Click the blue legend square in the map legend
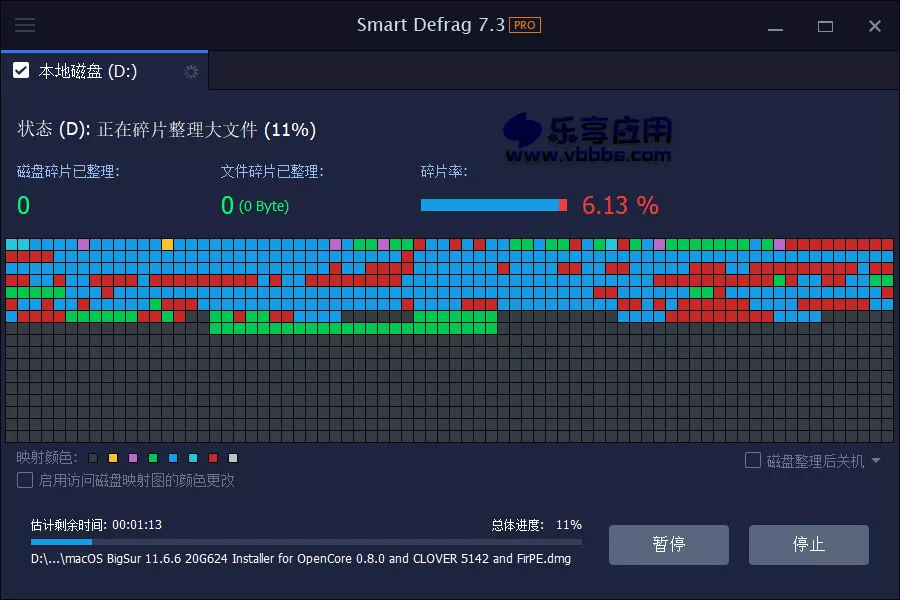This screenshot has height=600, width=900. 171,458
